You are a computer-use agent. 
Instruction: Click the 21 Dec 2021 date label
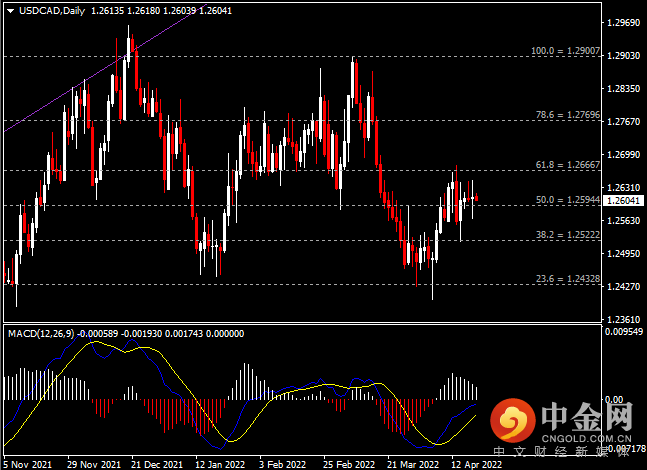[157, 464]
